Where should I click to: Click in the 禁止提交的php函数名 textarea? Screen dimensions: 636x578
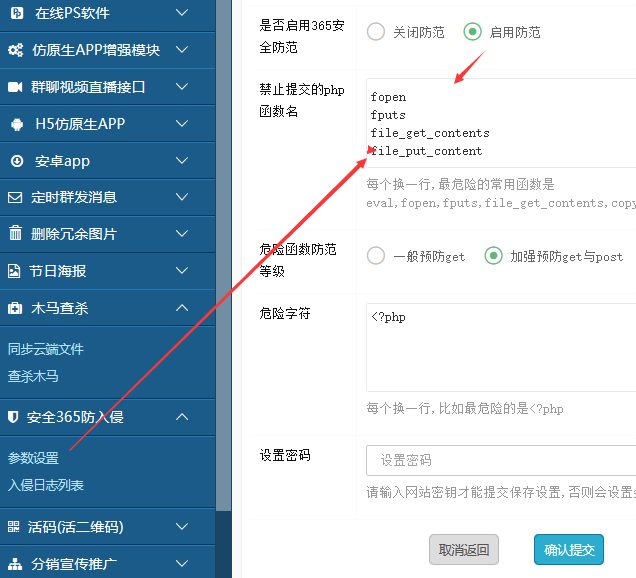(x=501, y=123)
